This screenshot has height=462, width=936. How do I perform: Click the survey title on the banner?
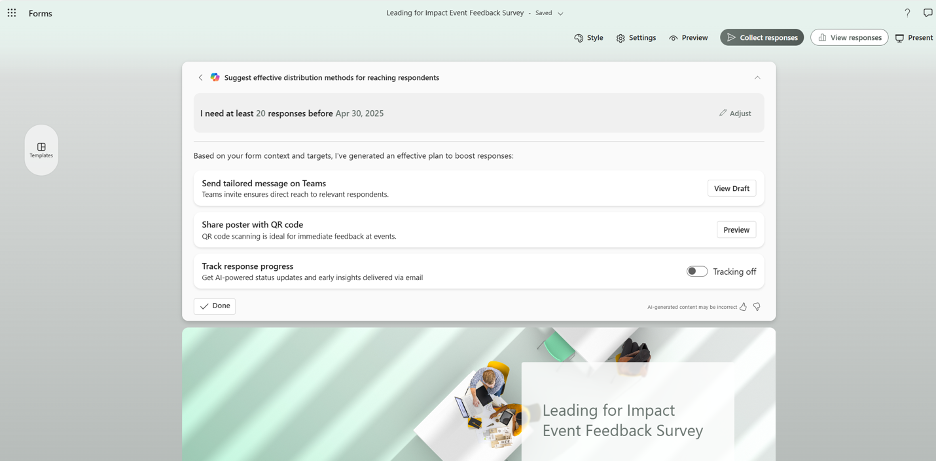click(623, 421)
